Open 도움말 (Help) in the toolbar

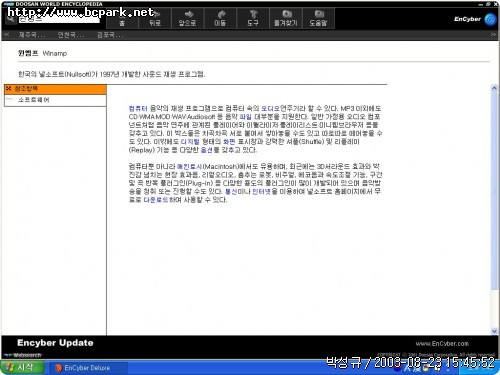pyautogui.click(x=318, y=19)
